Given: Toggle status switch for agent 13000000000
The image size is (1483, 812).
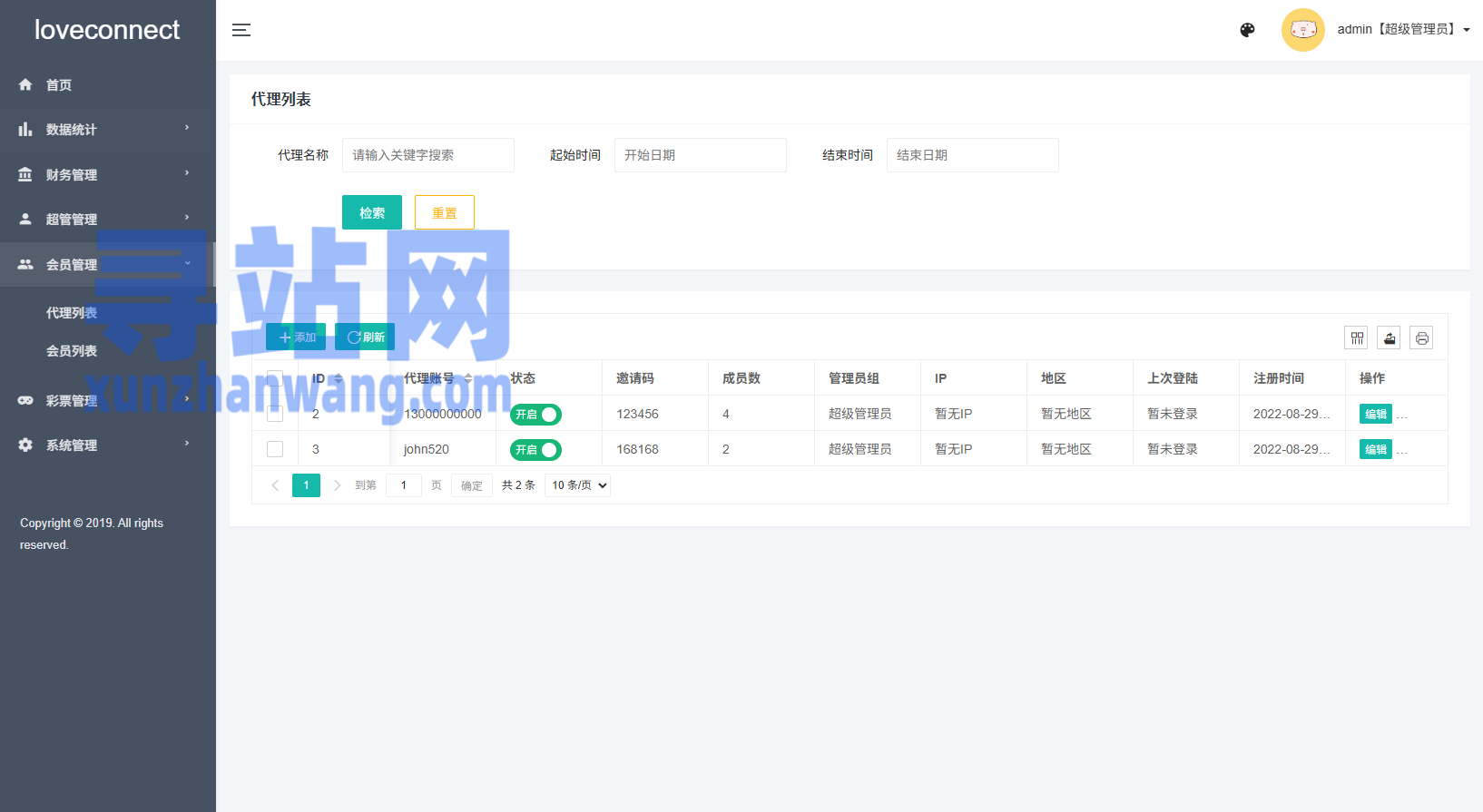Looking at the screenshot, I should pos(535,415).
